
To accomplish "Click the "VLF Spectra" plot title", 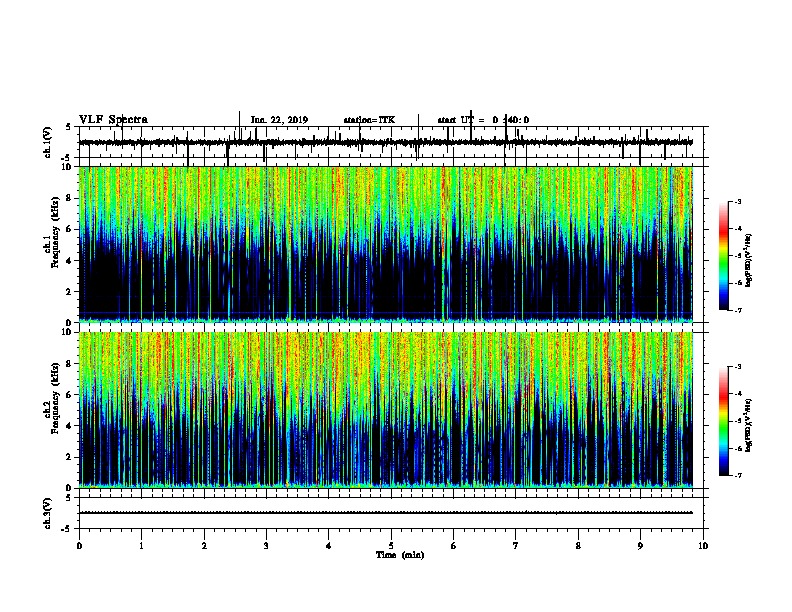I will 113,120.
